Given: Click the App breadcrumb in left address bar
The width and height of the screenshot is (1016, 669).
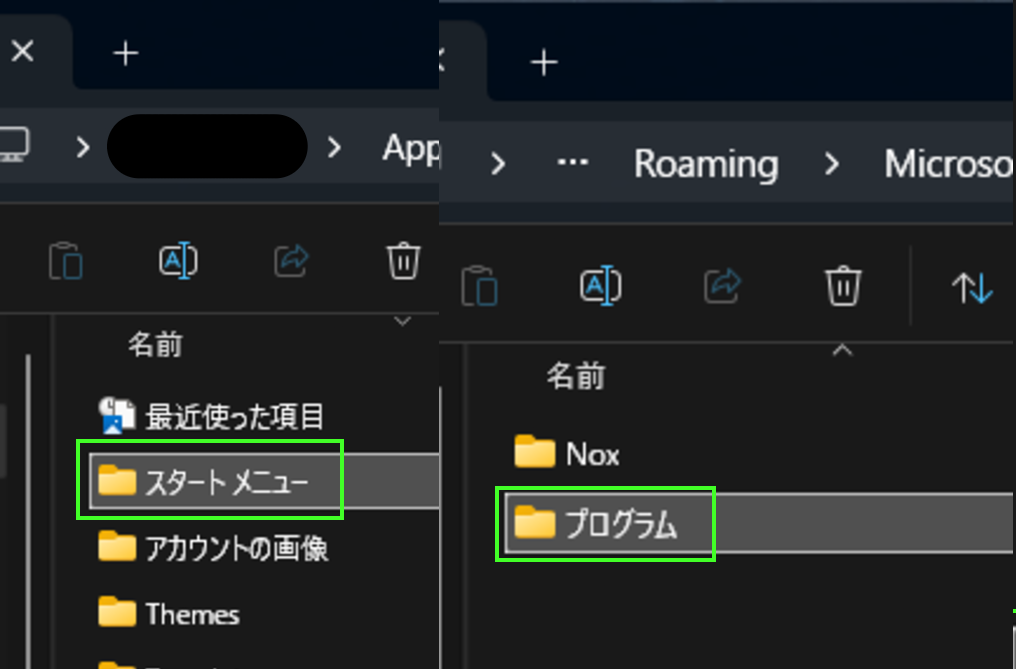Looking at the screenshot, I should tap(411, 148).
